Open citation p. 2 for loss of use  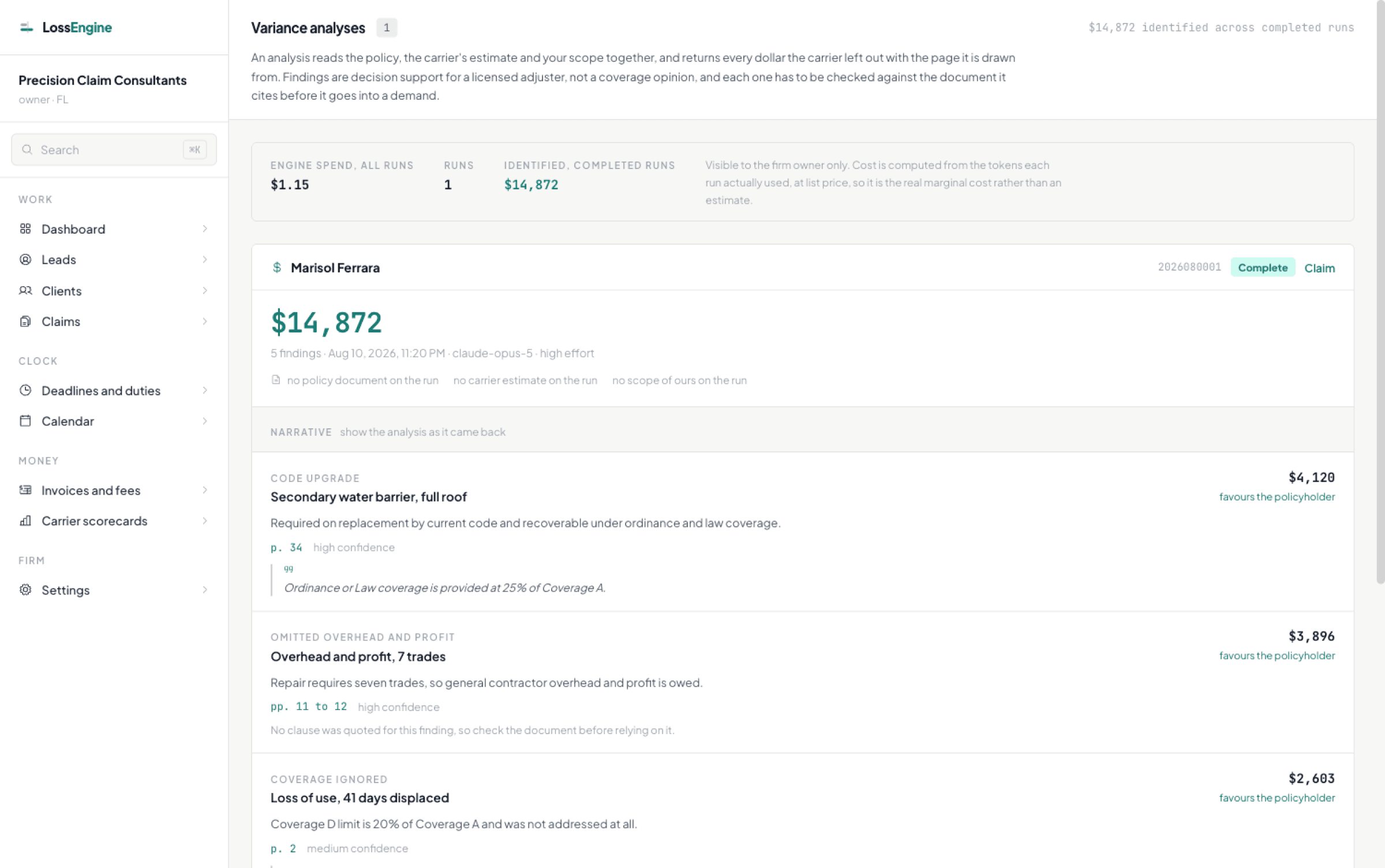[283, 849]
